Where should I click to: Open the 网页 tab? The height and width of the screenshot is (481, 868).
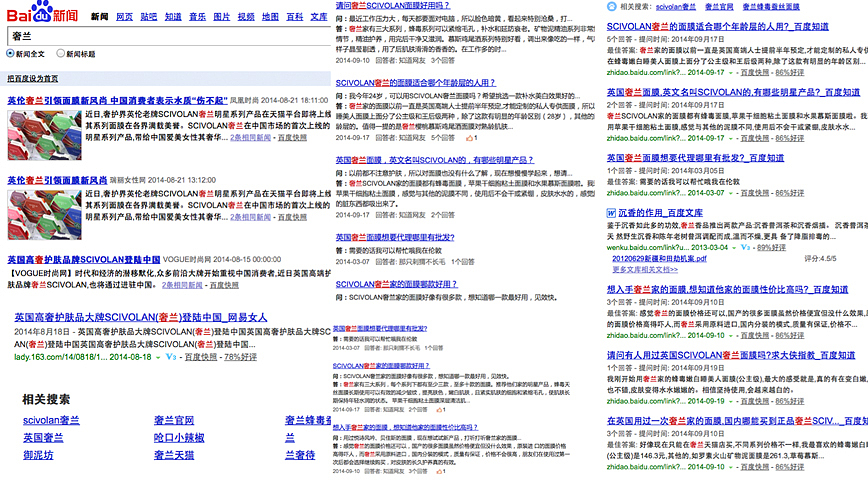tap(125, 17)
